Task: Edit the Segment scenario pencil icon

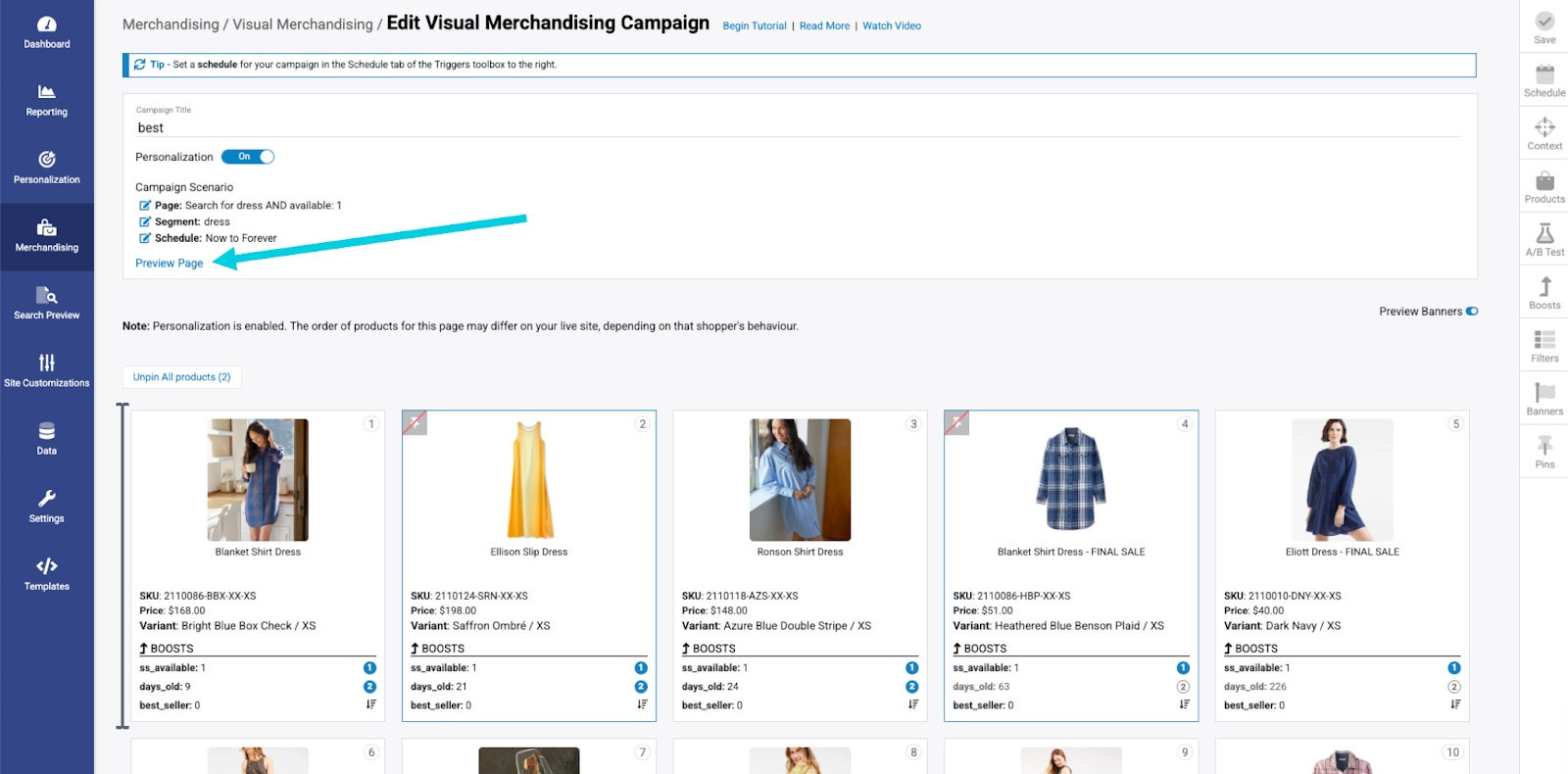Action: [145, 222]
